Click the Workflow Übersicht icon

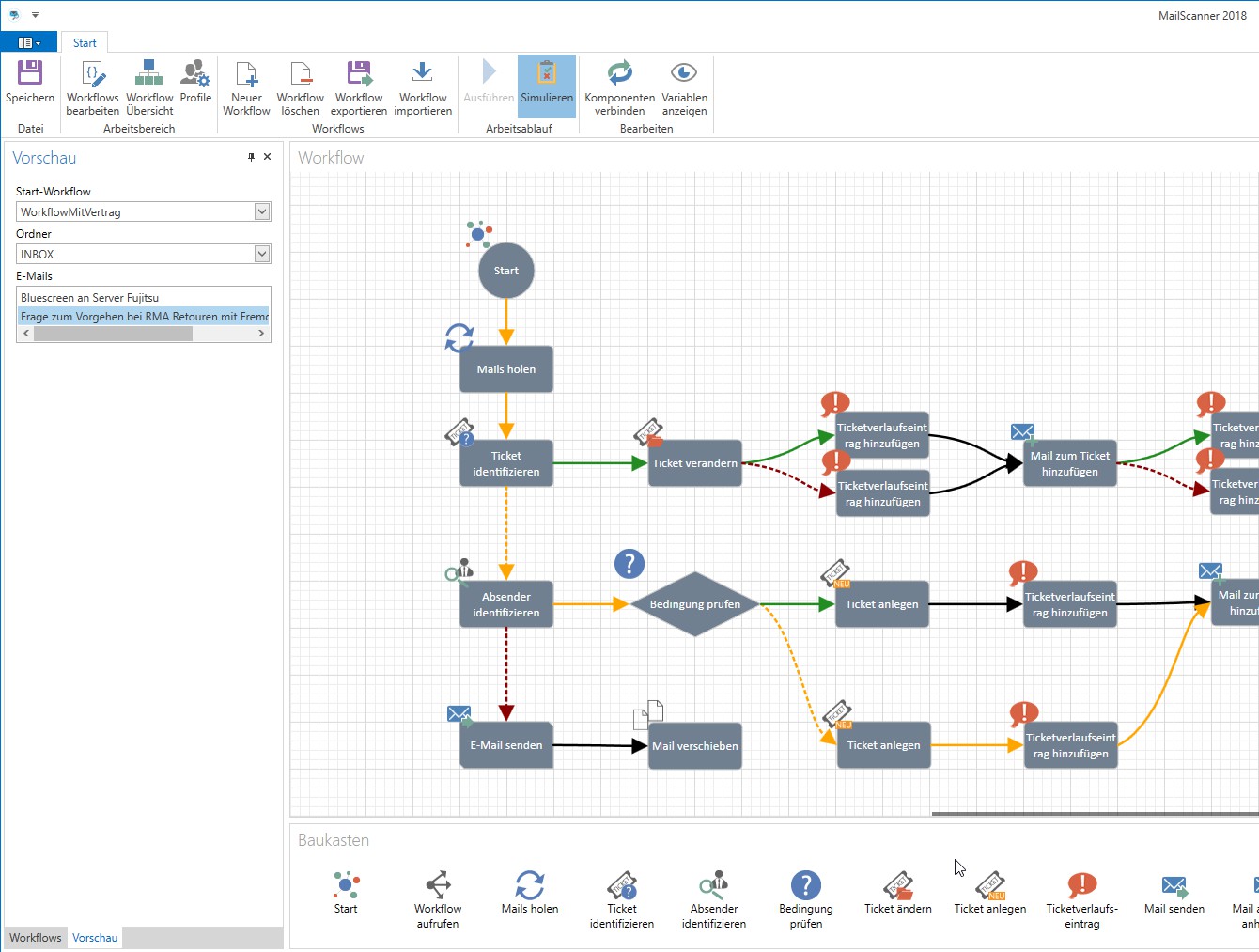[x=149, y=74]
